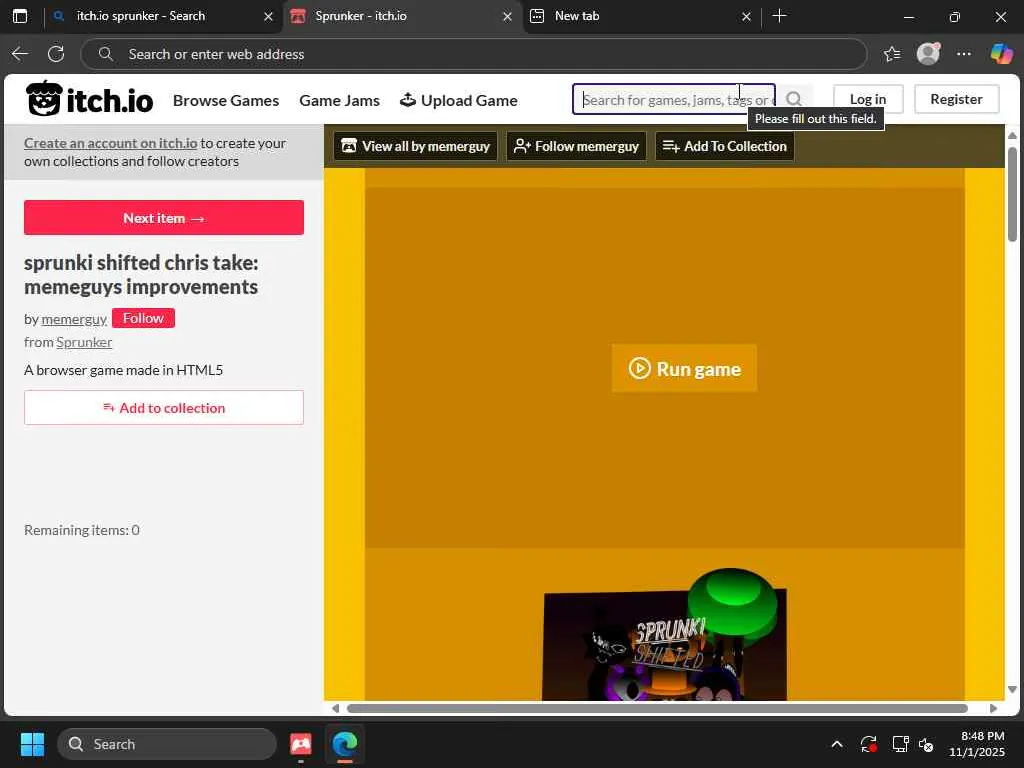The height and width of the screenshot is (768, 1024).
Task: Click the muted volume tray icon
Action: [926, 744]
